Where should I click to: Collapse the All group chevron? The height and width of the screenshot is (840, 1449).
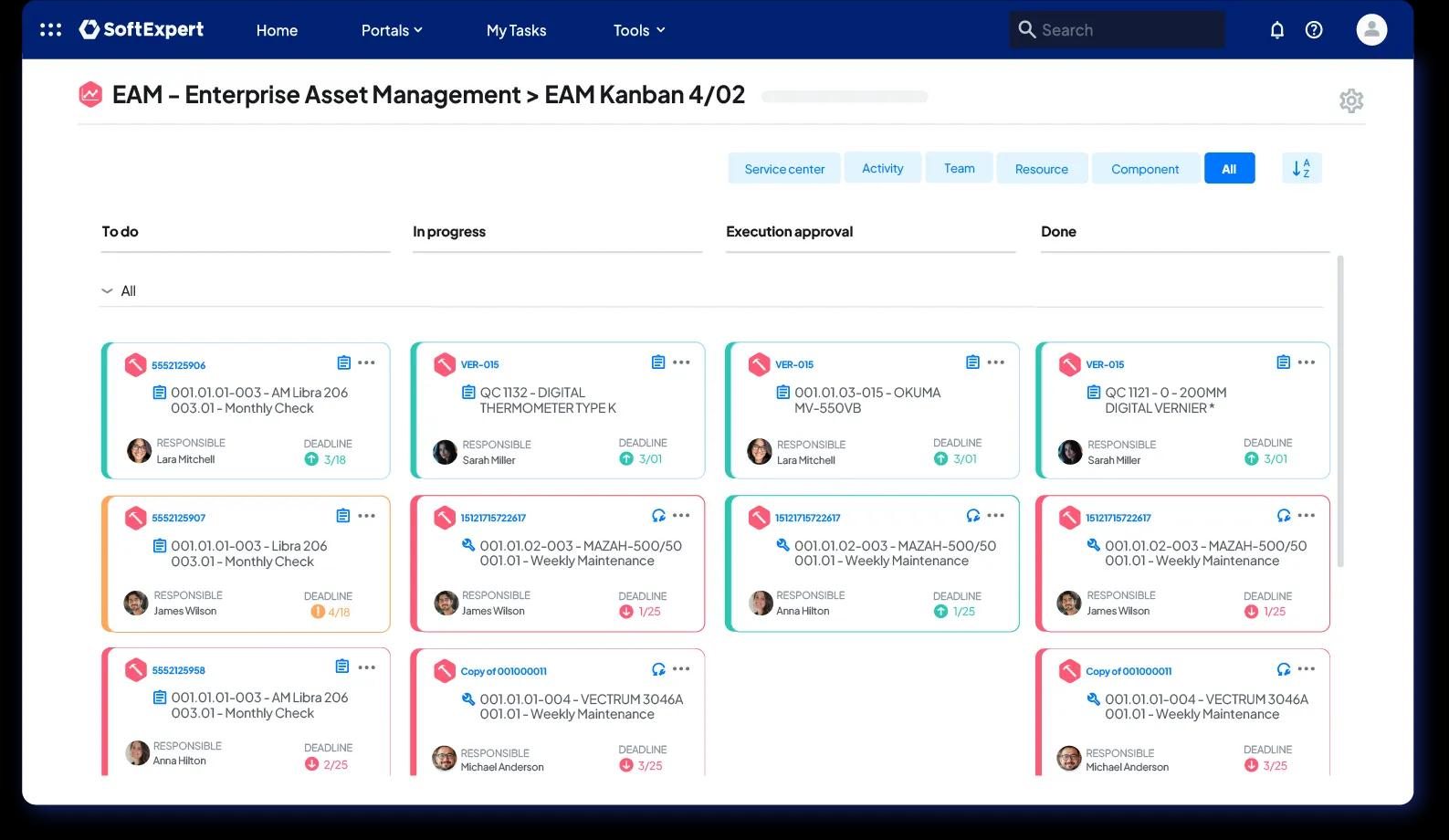coord(107,291)
